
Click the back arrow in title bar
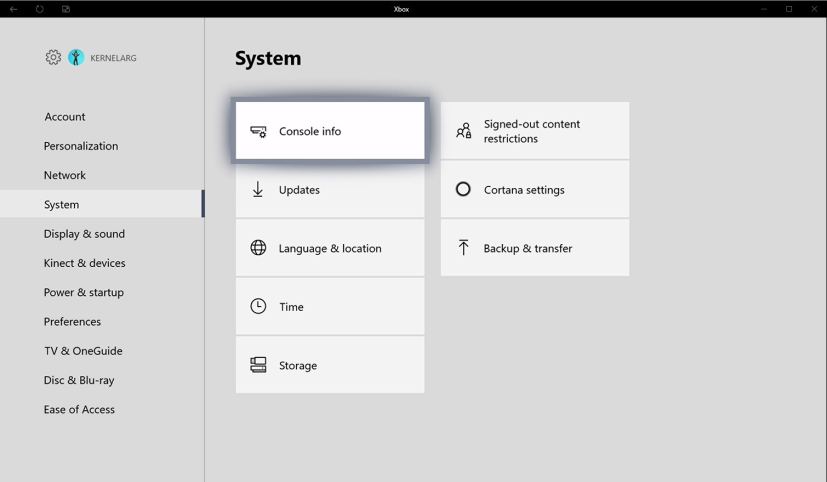tap(14, 9)
